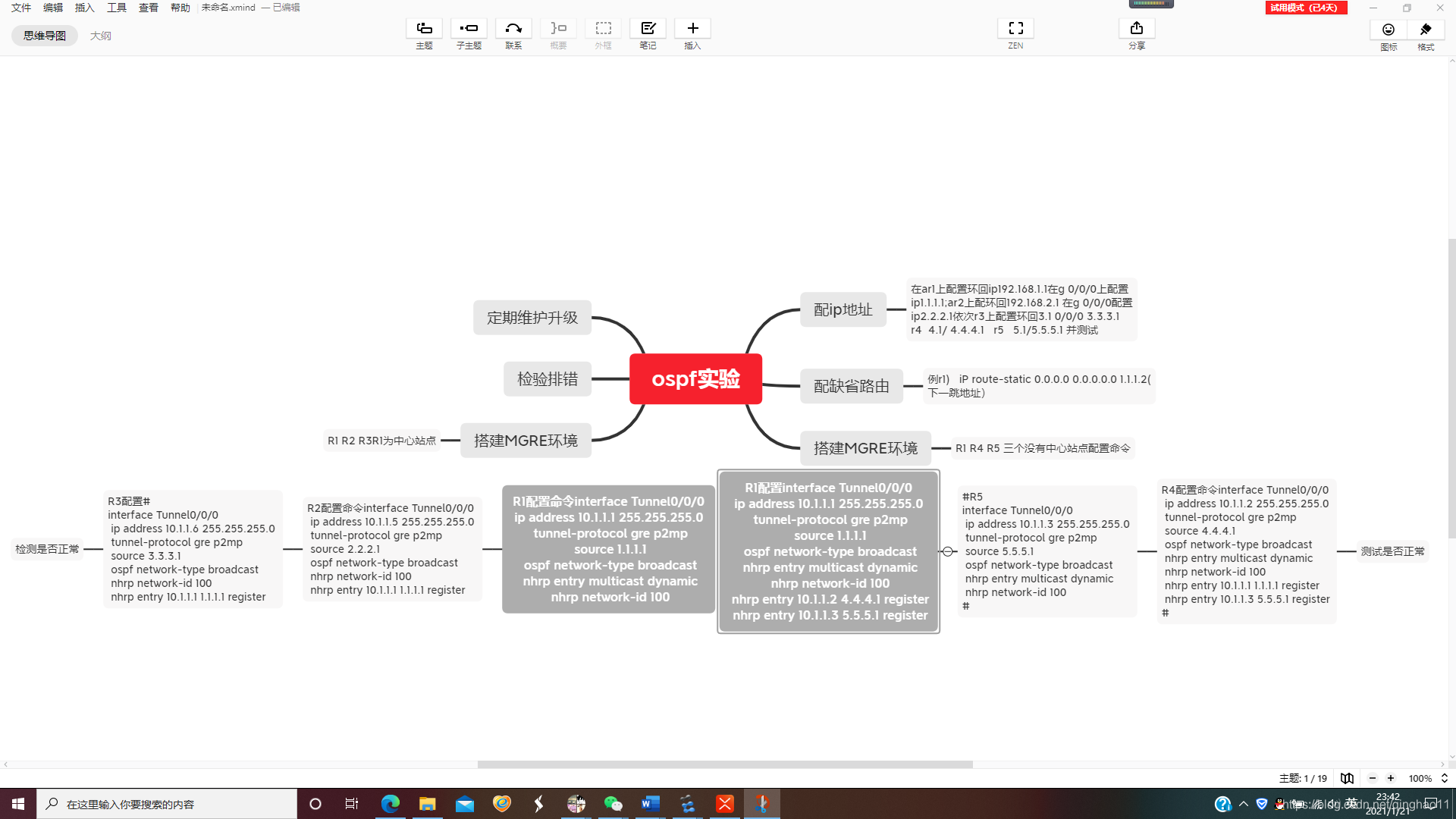1456x819 pixels.
Task: Open the Windows Start menu
Action: tap(18, 804)
